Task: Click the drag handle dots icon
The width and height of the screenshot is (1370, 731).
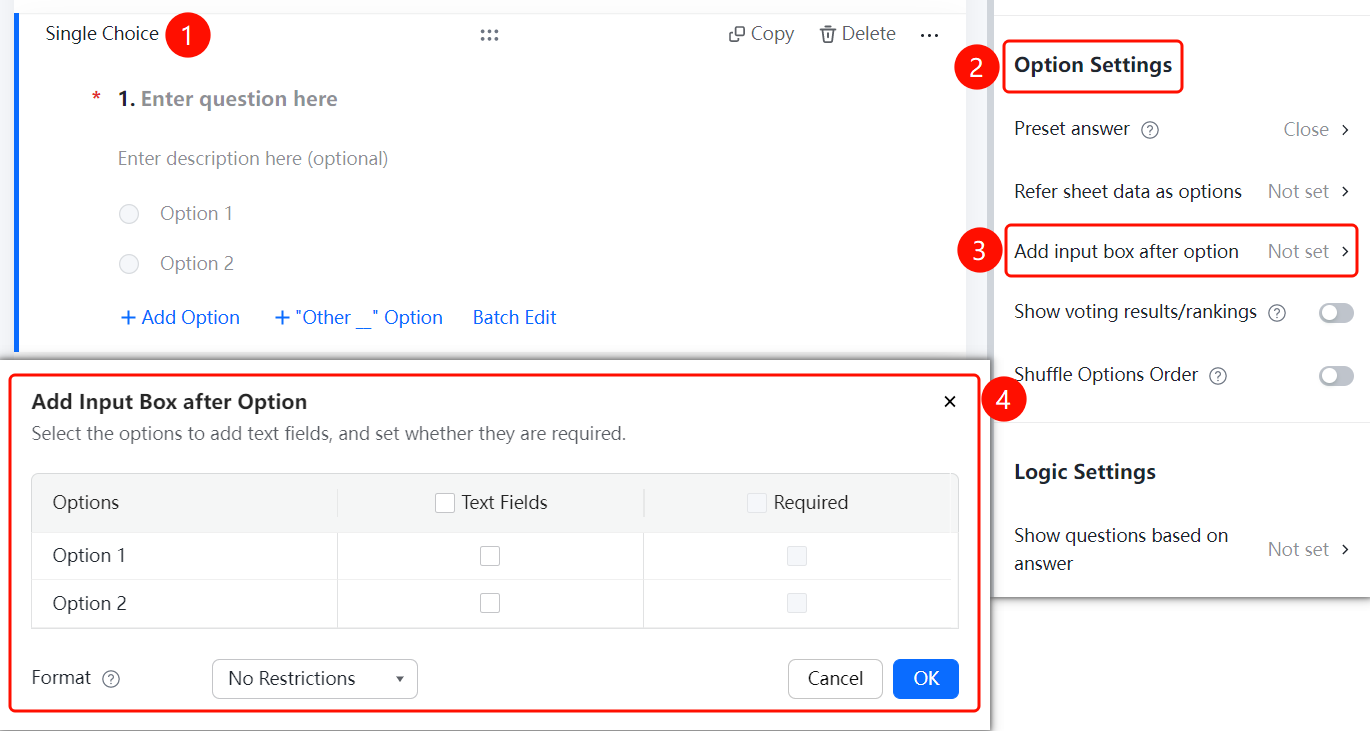Action: coord(489,35)
